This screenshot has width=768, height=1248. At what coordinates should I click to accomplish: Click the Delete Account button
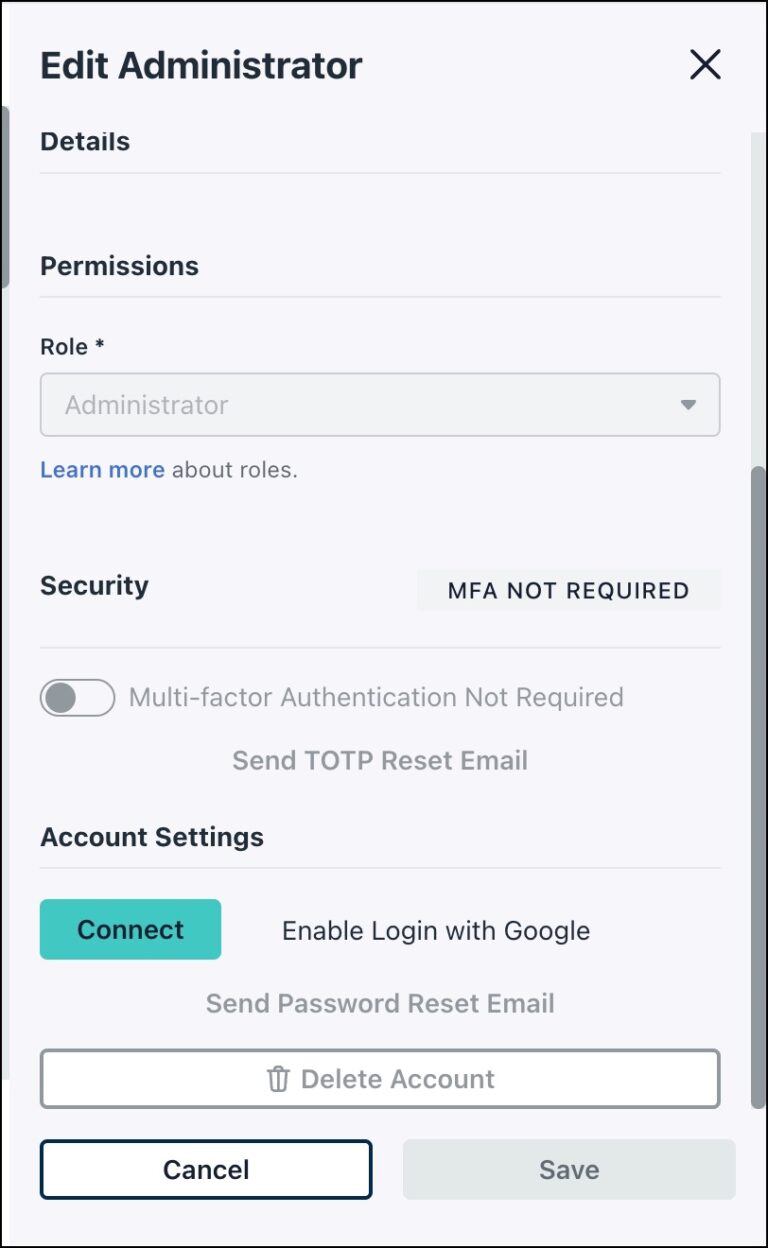[x=380, y=1078]
